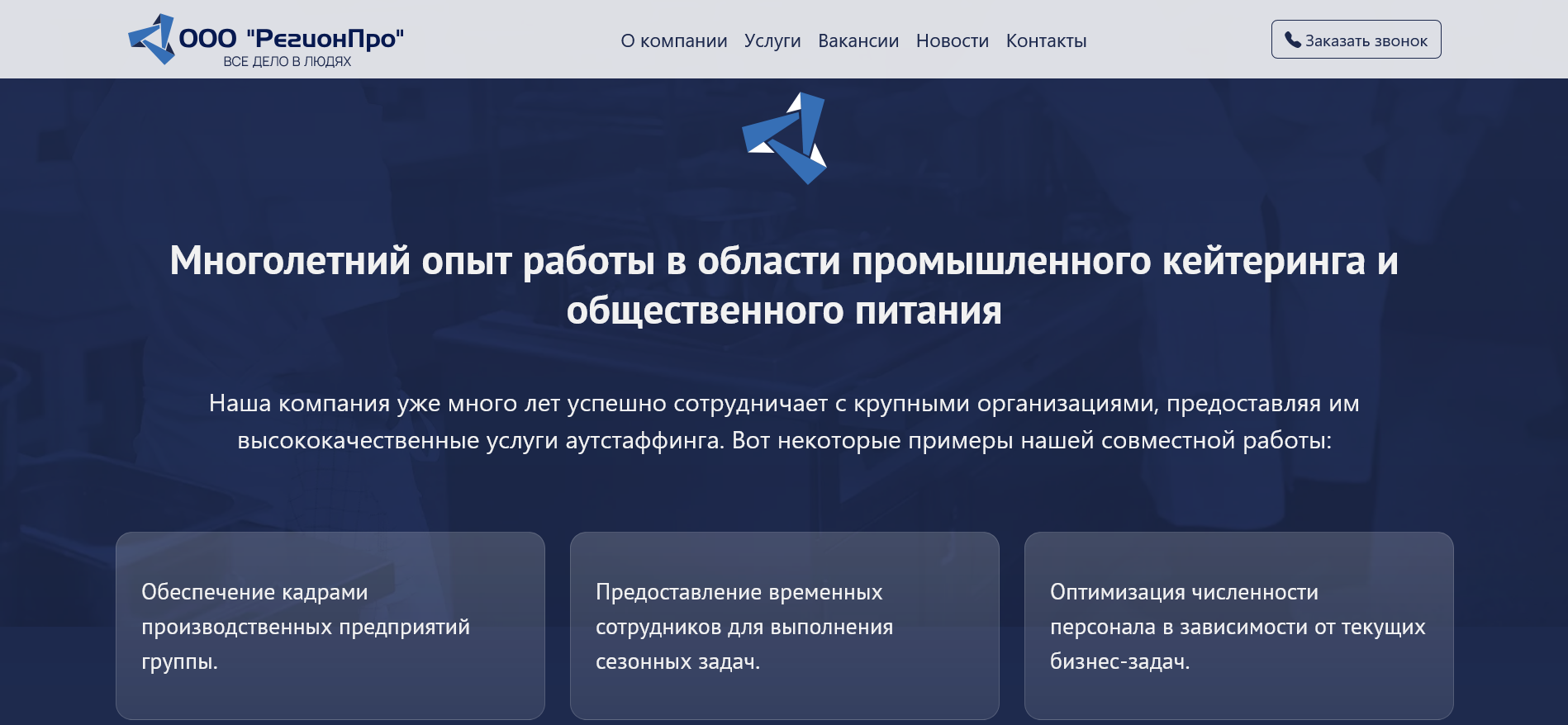Click the sentence starting Вот некоторые примеры
Image resolution: width=1568 pixels, height=725 pixels.
[1031, 440]
